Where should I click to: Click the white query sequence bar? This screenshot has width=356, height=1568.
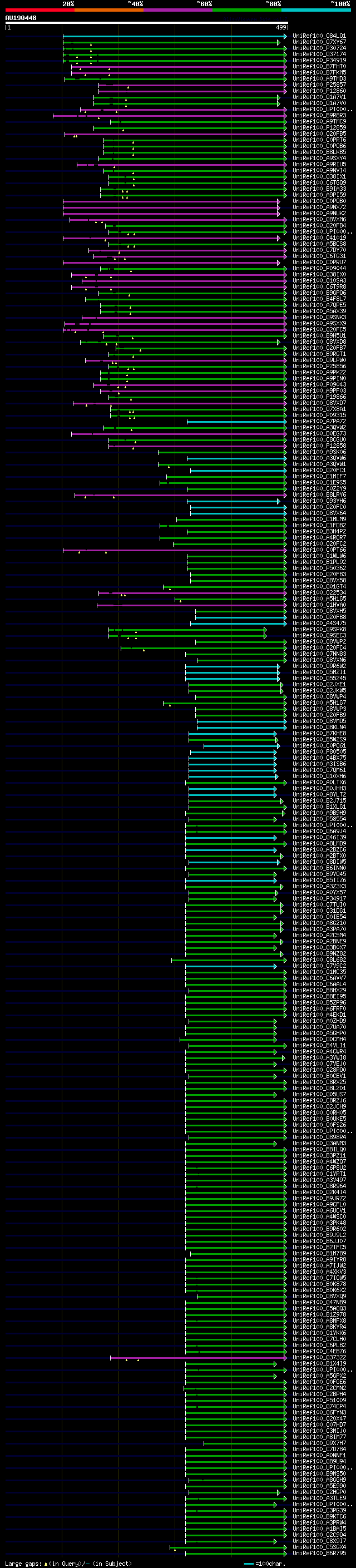click(x=146, y=22)
